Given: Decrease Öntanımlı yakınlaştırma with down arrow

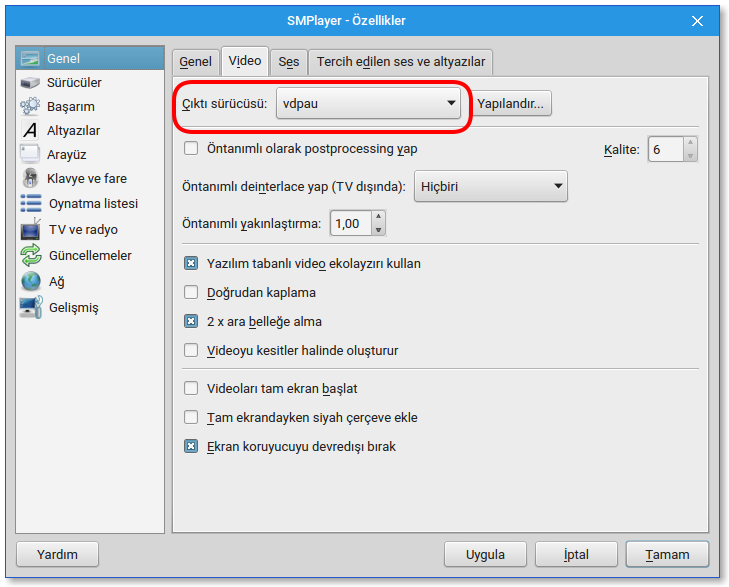Looking at the screenshot, I should coord(378,230).
